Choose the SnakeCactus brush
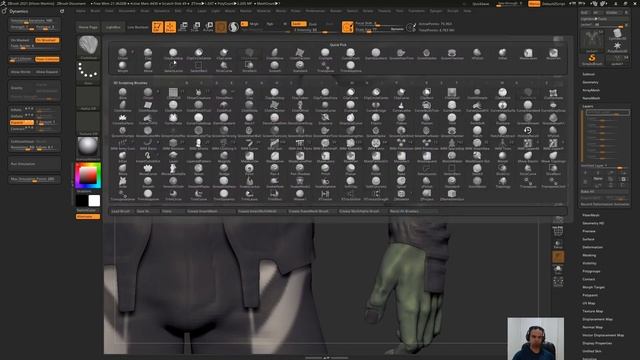 tap(249, 182)
